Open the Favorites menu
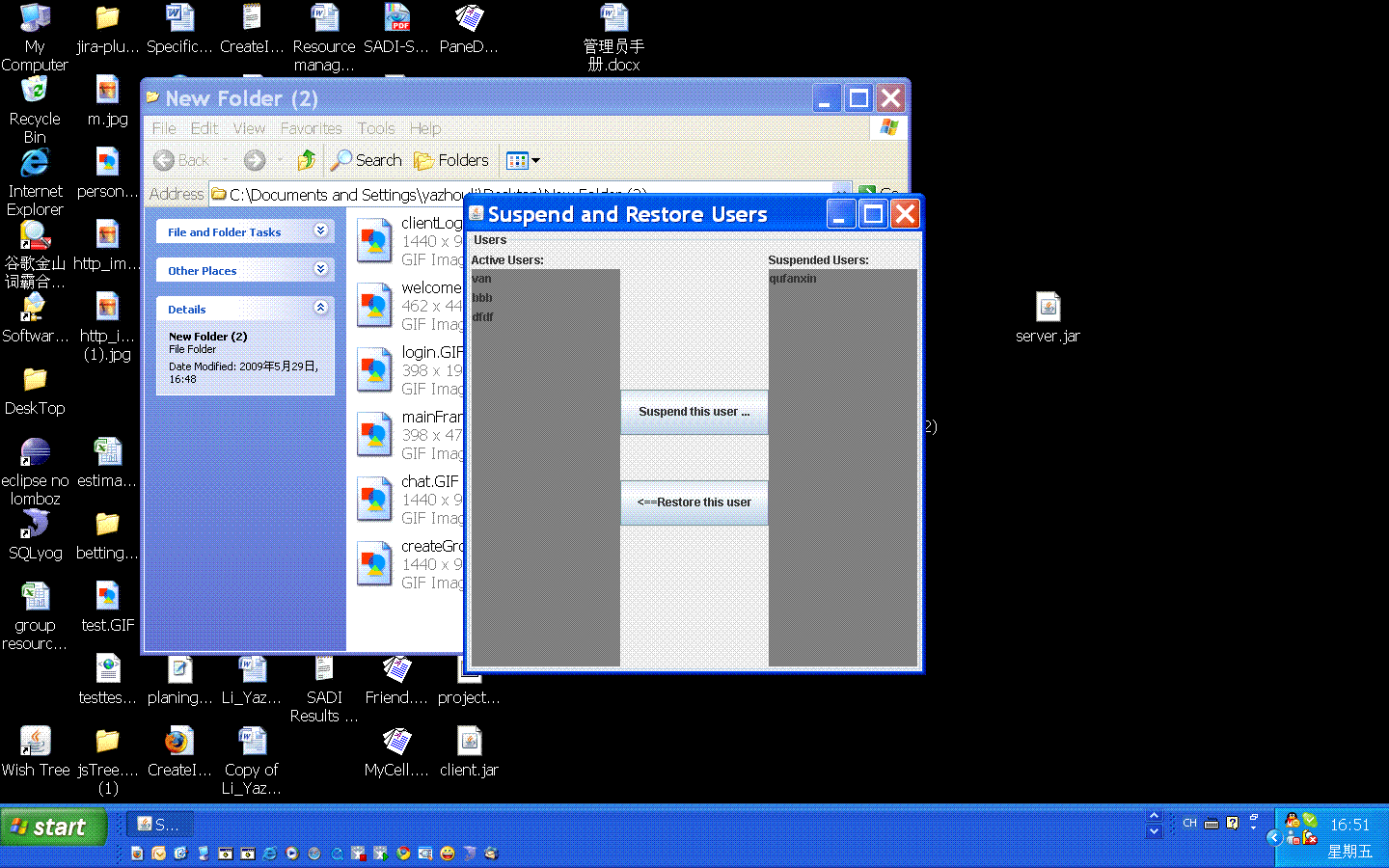 (311, 128)
